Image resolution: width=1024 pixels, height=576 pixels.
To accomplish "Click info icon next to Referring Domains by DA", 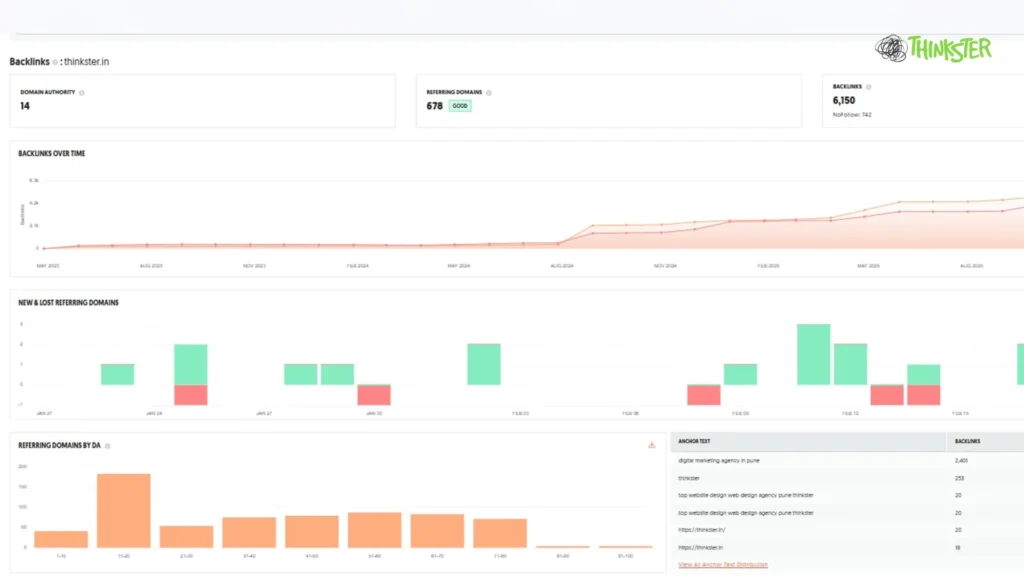I will coord(107,446).
